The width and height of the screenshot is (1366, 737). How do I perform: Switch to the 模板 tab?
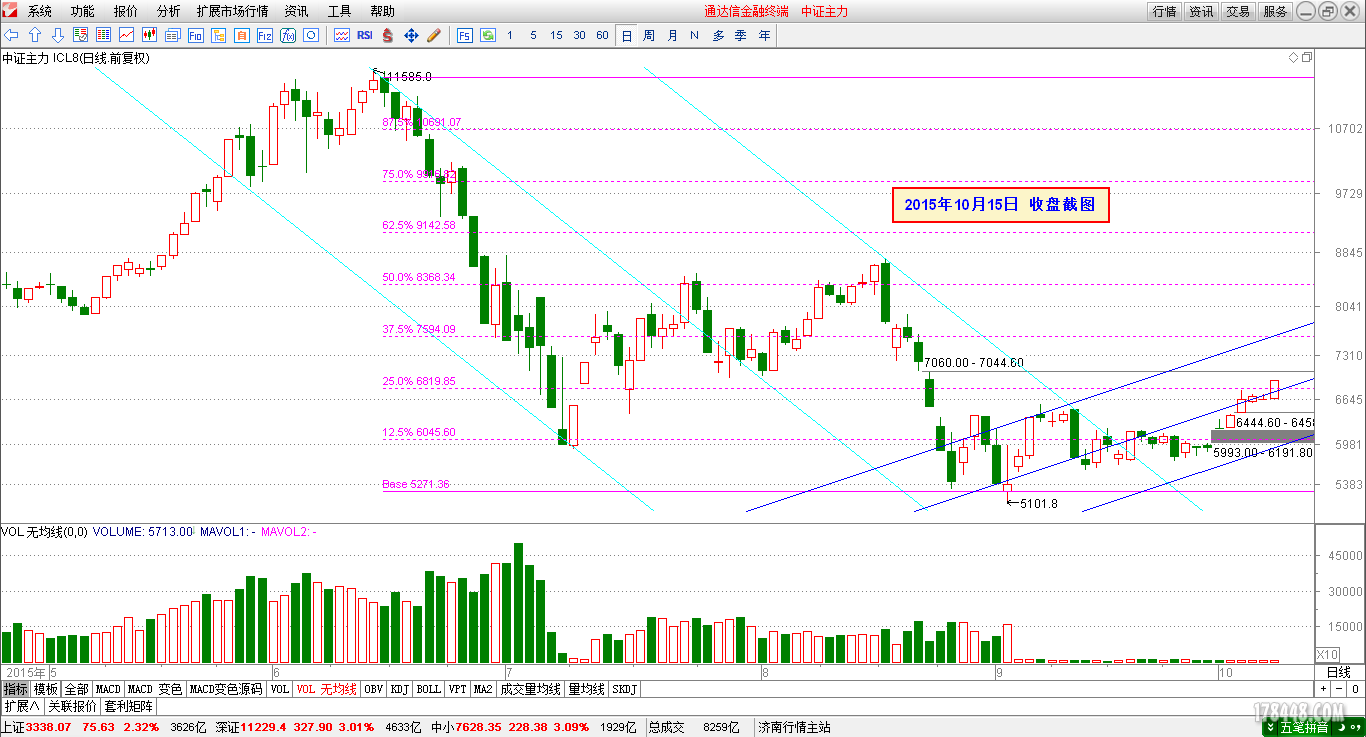click(46, 689)
